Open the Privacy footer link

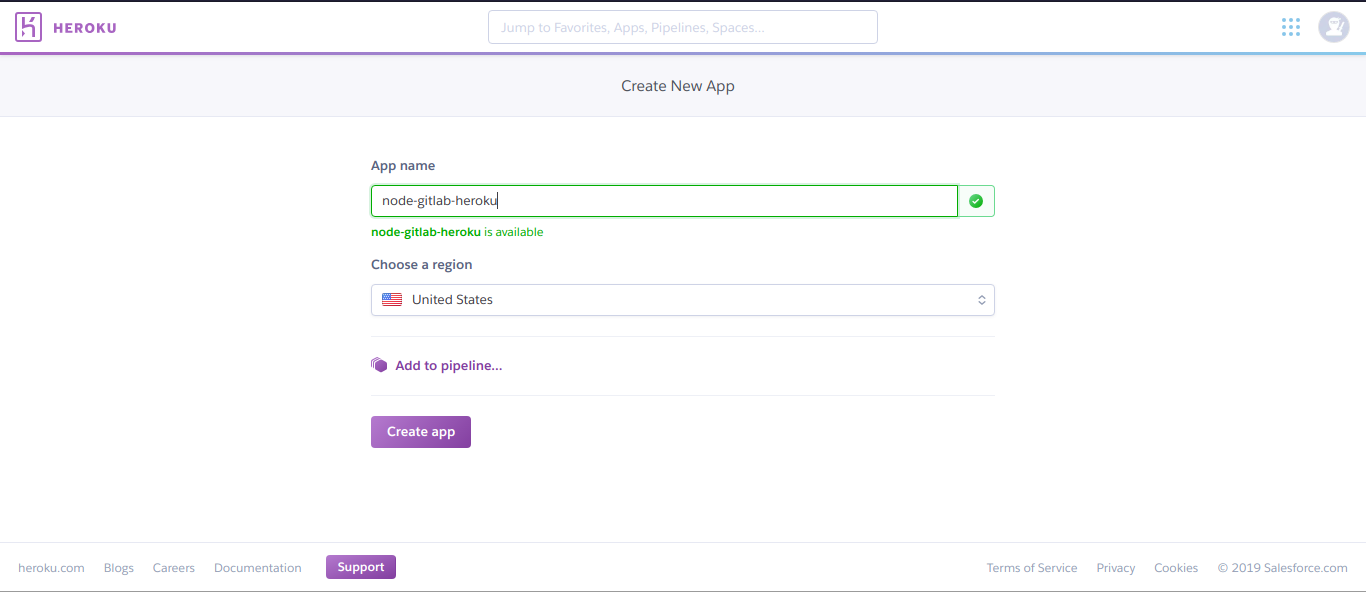pos(1116,568)
